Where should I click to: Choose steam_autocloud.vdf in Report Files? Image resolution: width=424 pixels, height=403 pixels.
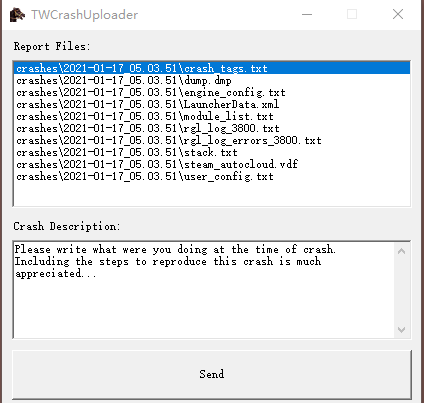[212, 164]
